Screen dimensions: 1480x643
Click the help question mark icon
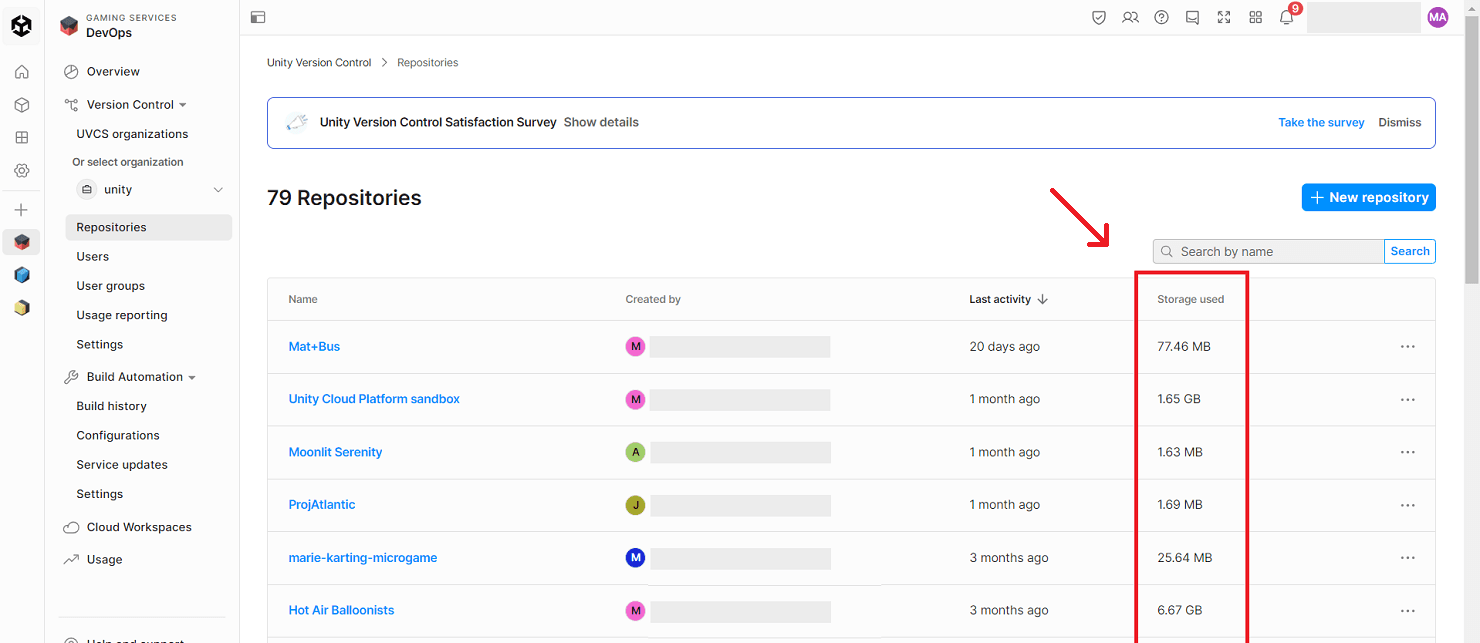pos(1161,17)
